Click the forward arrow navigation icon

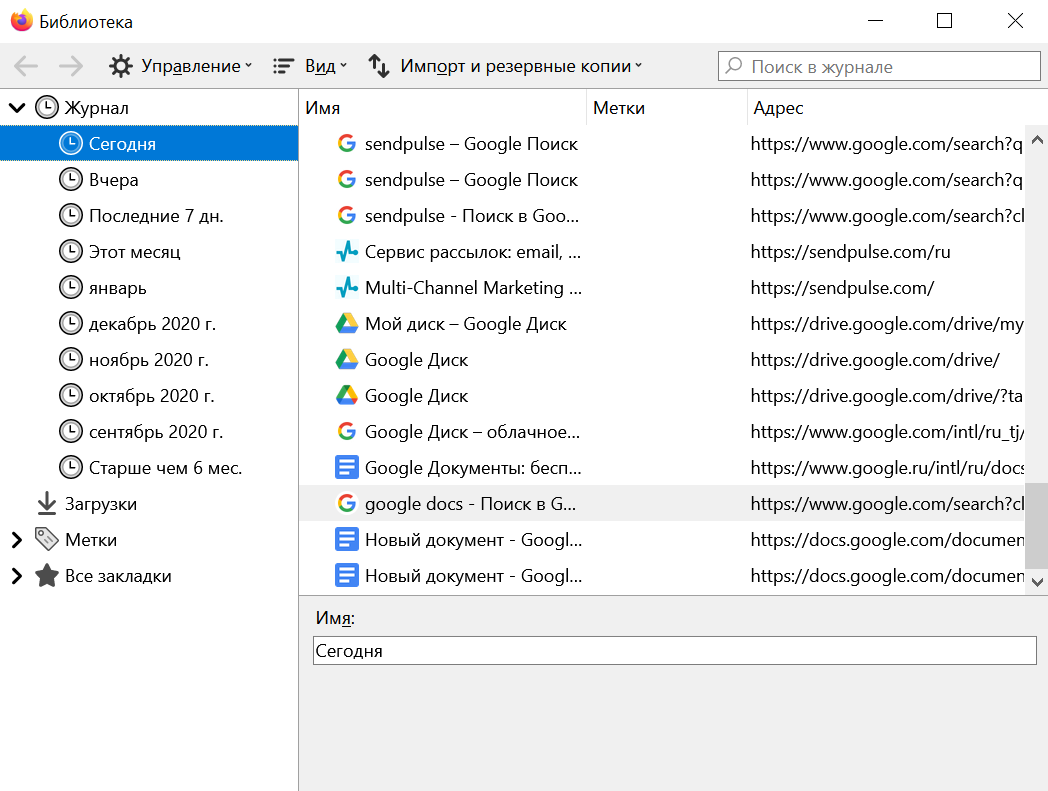(71, 66)
